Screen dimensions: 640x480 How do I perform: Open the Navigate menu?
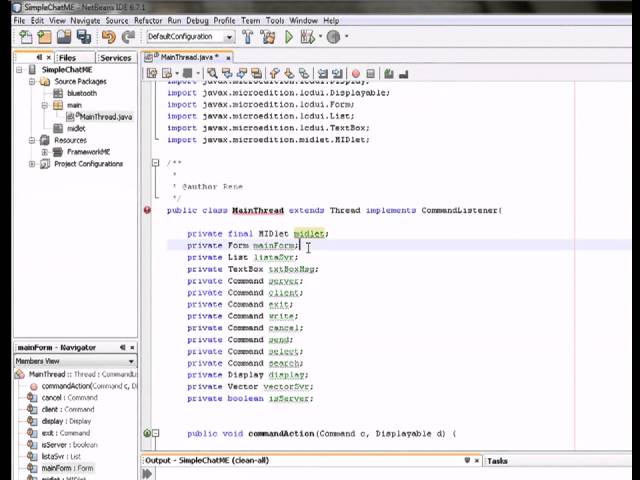click(x=85, y=20)
